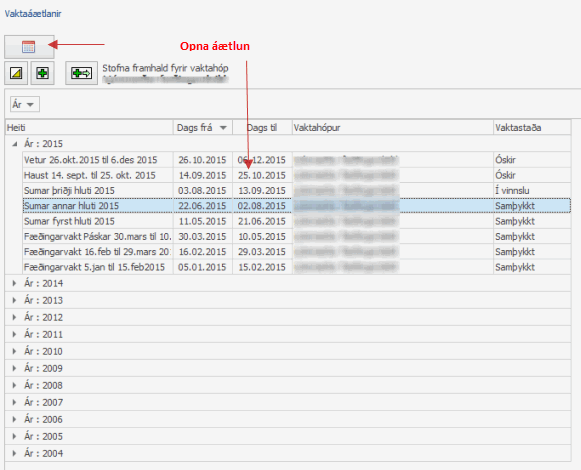Sort by the Dags til column header
This screenshot has height=470, width=581.
(x=262, y=128)
